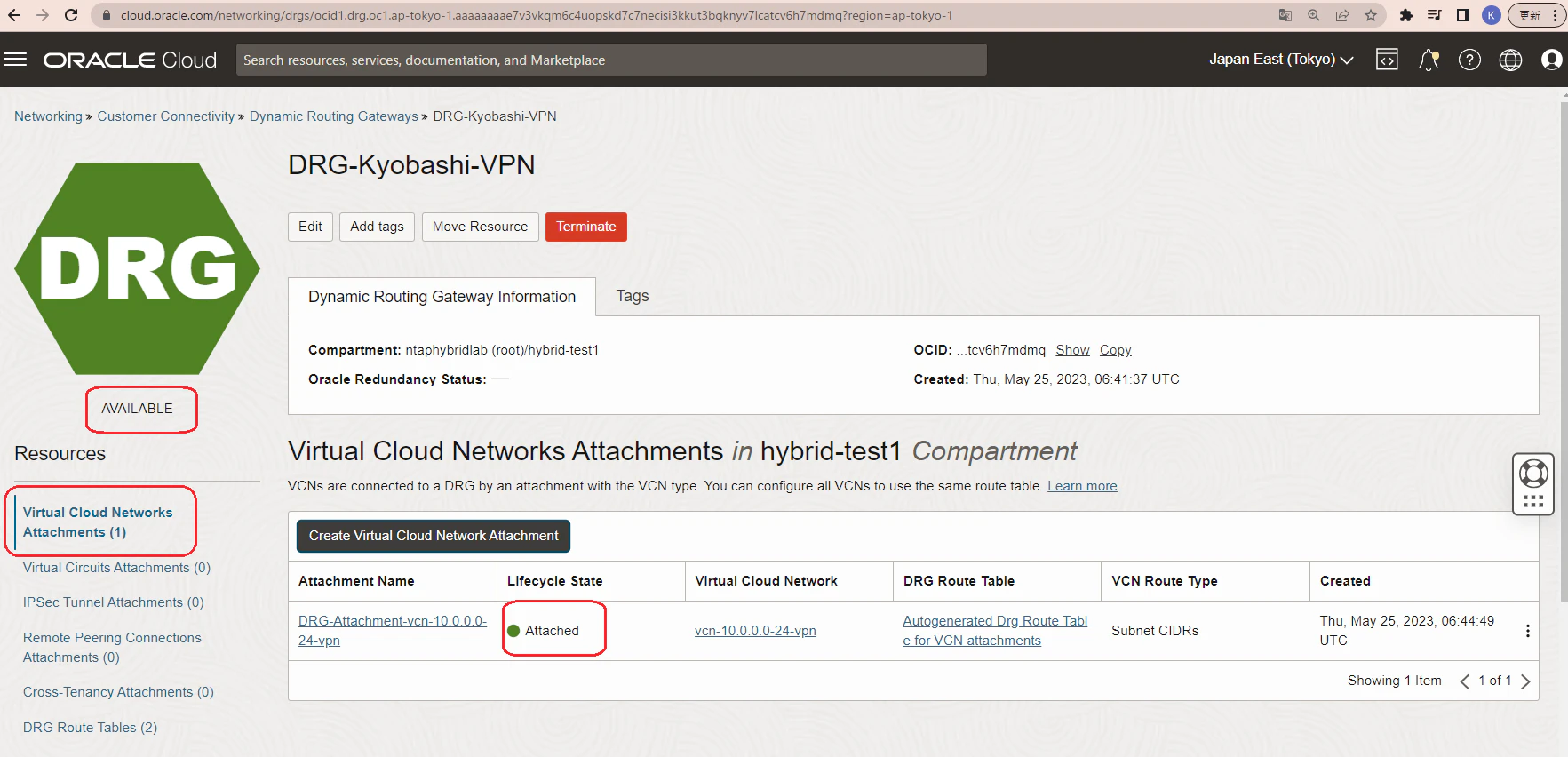Screen dimensions: 1568x757
Task: Open the language globe icon
Action: (1510, 60)
